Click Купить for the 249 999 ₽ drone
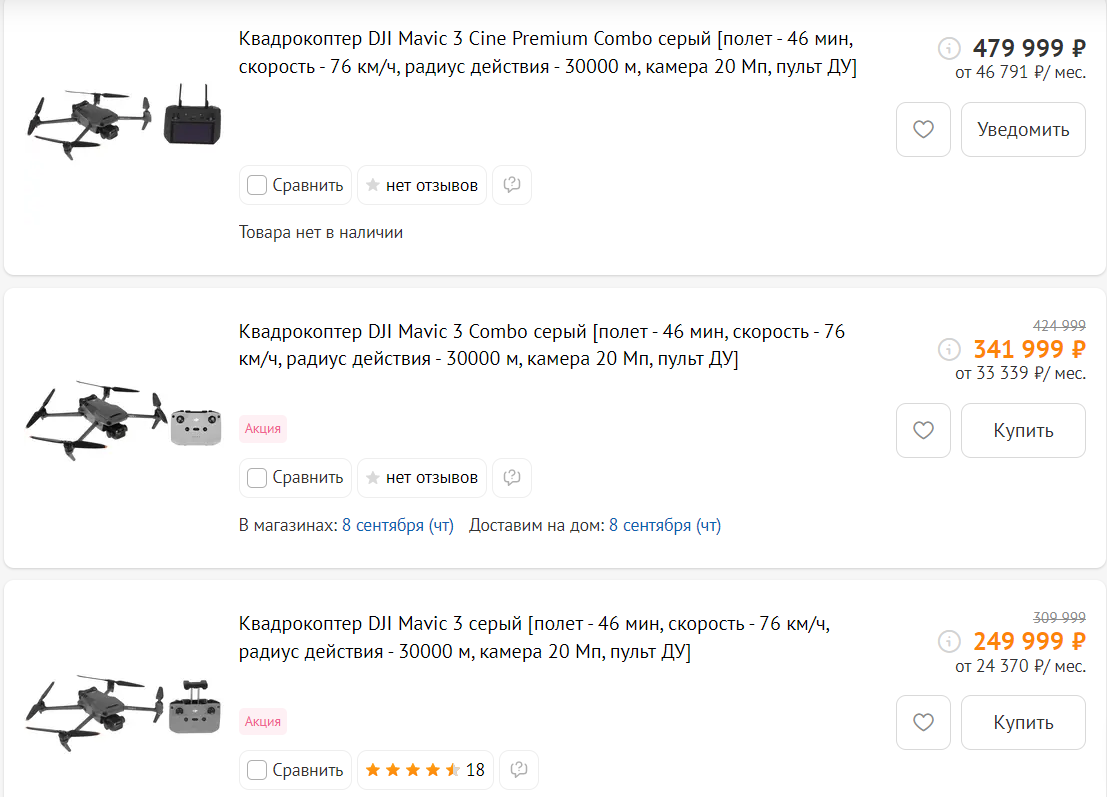1107x797 pixels. click(1023, 722)
